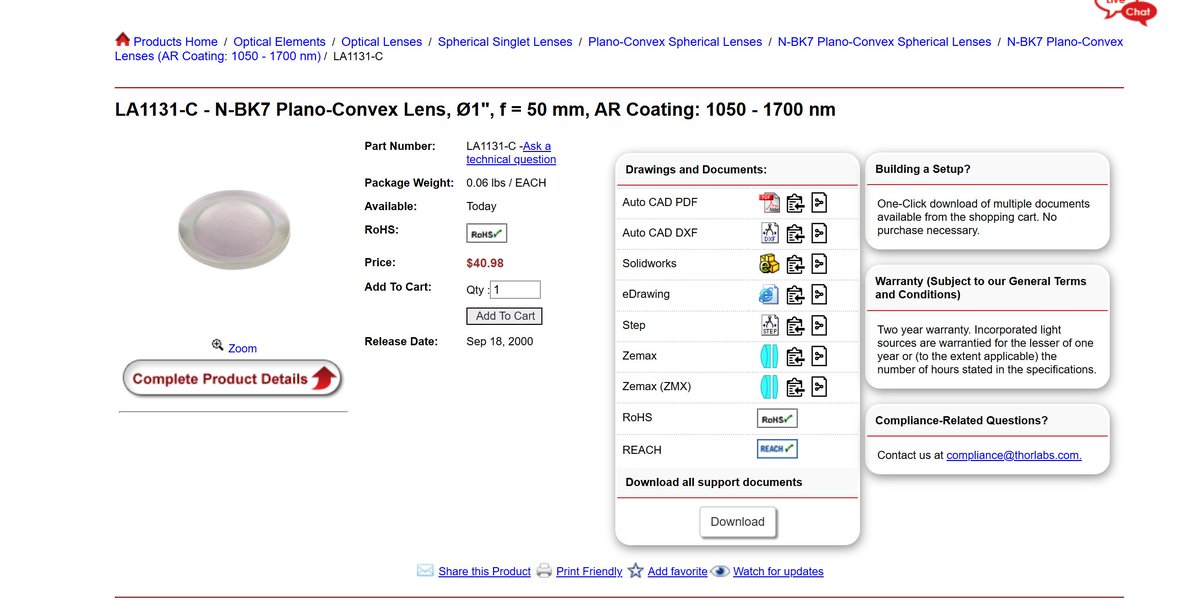Viewport: 1200px width, 612px height.
Task: Open the Auto CAD PDF file icon
Action: point(769,202)
